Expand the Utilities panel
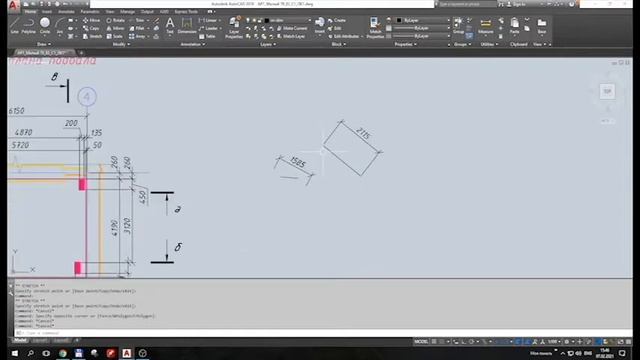Image resolution: width=640 pixels, height=360 pixels. click(x=489, y=44)
